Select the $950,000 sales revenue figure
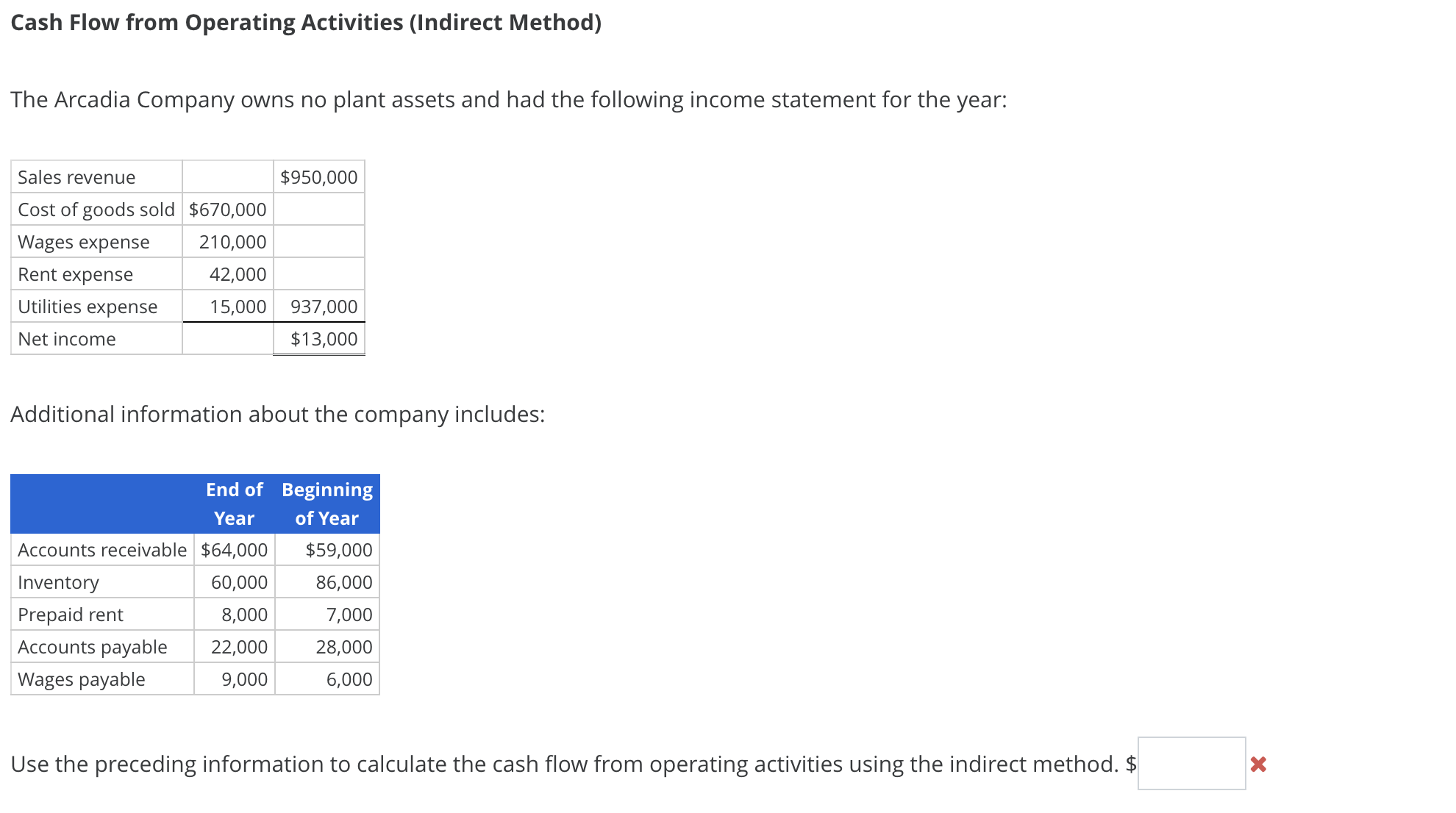This screenshot has width=1456, height=813. [x=318, y=176]
